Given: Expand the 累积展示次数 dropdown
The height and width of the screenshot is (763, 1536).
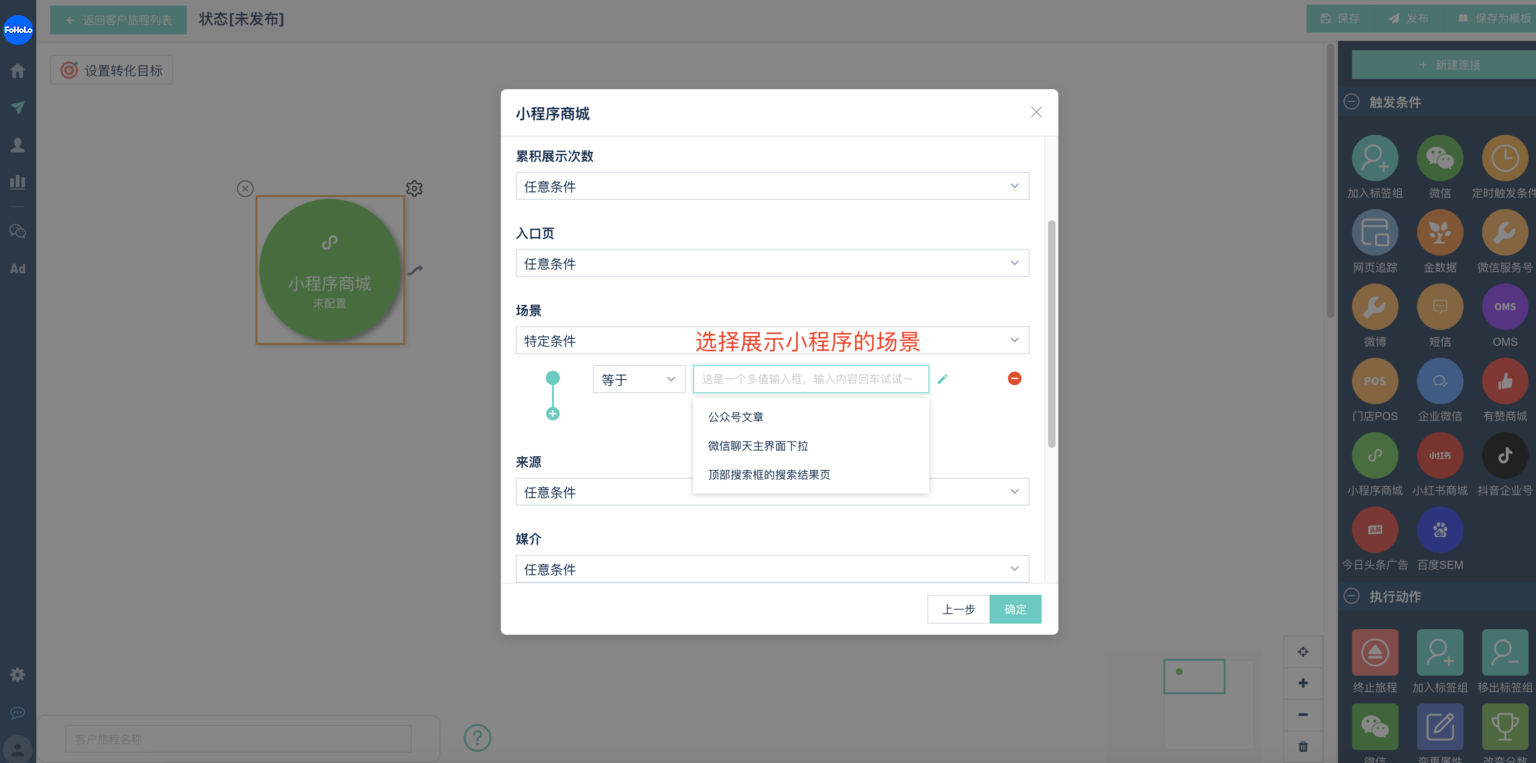Looking at the screenshot, I should click(771, 187).
